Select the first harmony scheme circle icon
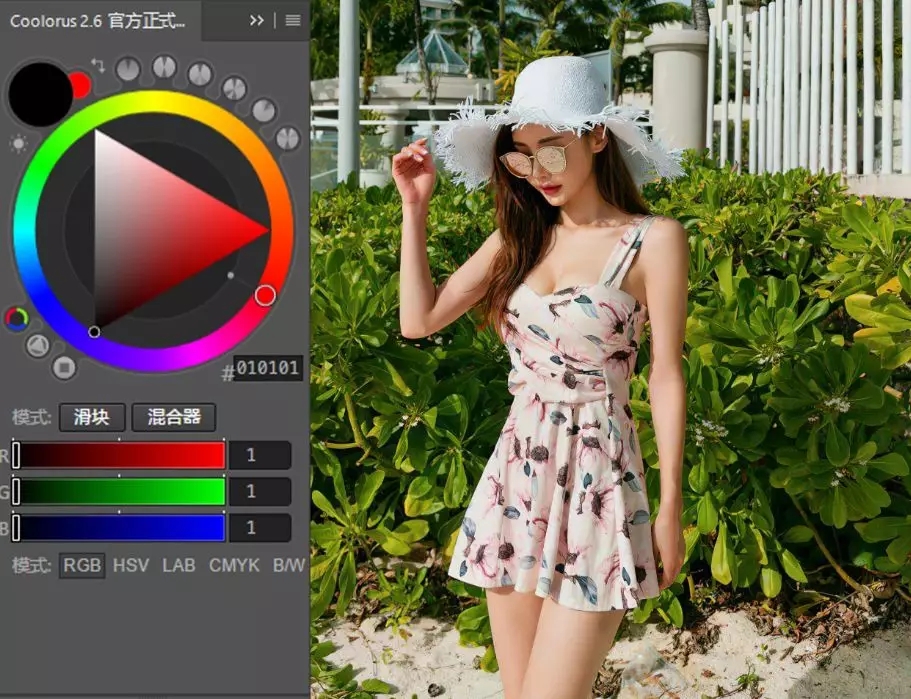Viewport: 911px width, 699px height. click(x=128, y=69)
